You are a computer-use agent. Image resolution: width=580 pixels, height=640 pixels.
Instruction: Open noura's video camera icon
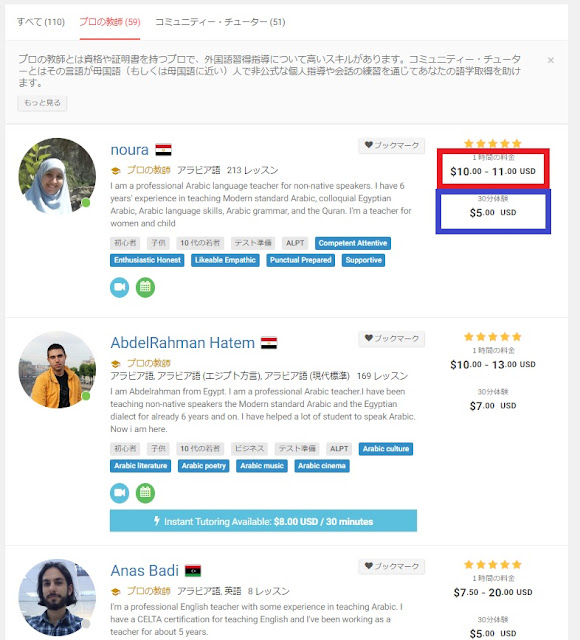tap(120, 287)
